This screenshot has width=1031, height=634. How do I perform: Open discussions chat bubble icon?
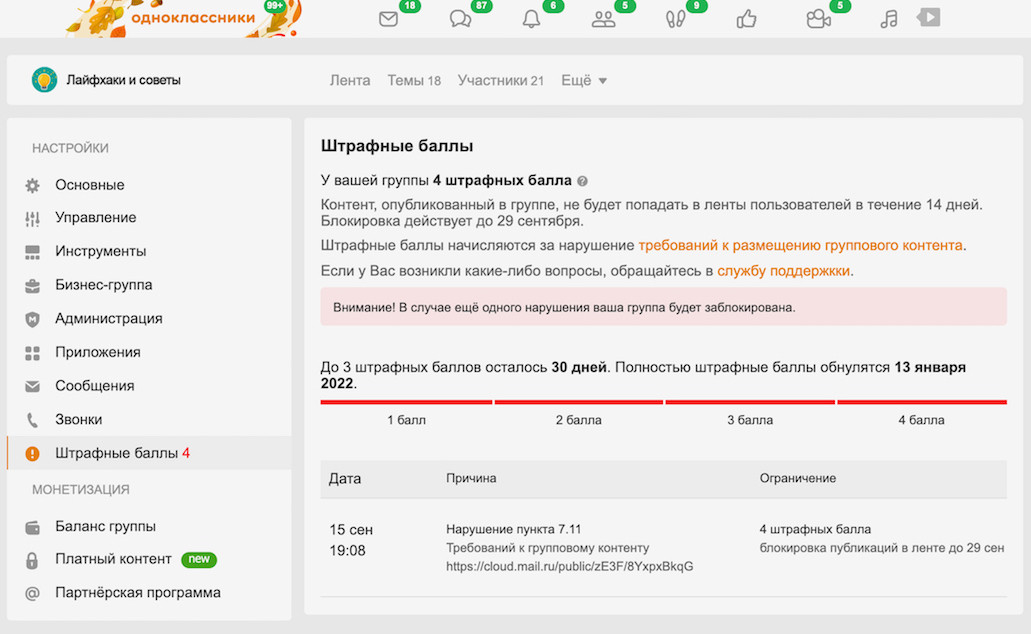click(460, 19)
